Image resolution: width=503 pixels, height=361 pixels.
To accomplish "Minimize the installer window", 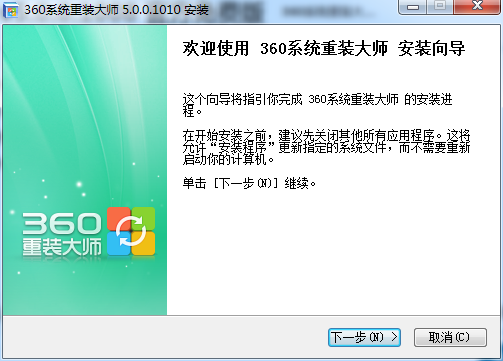I will tap(413, 6).
